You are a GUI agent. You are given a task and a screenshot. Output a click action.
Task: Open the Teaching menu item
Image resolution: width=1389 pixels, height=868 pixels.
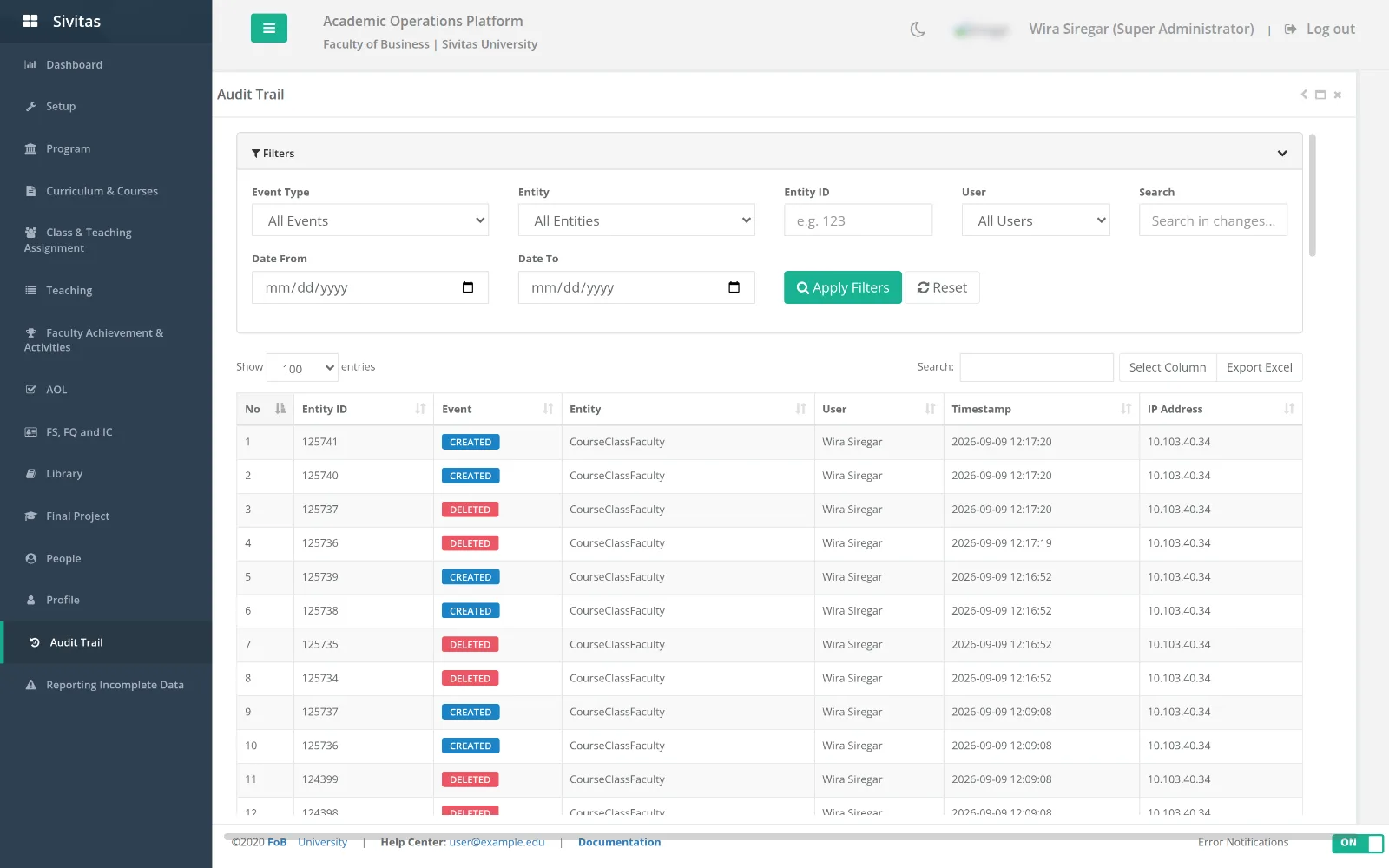pyautogui.click(x=106, y=290)
